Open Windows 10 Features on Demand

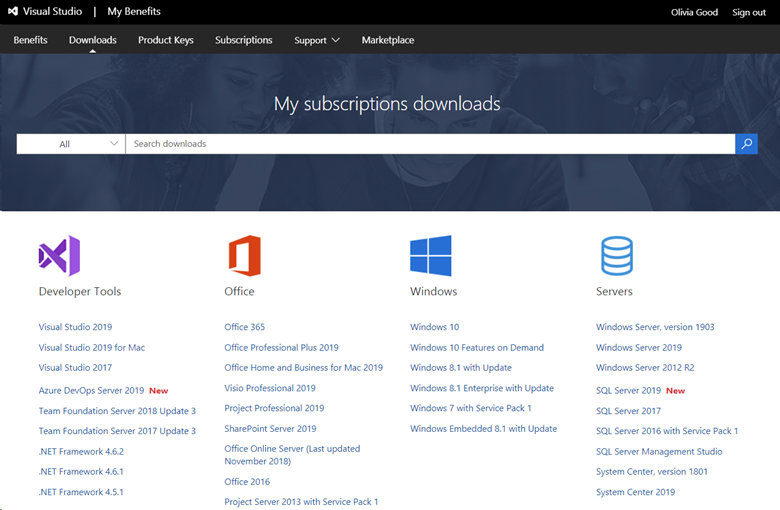coord(477,347)
